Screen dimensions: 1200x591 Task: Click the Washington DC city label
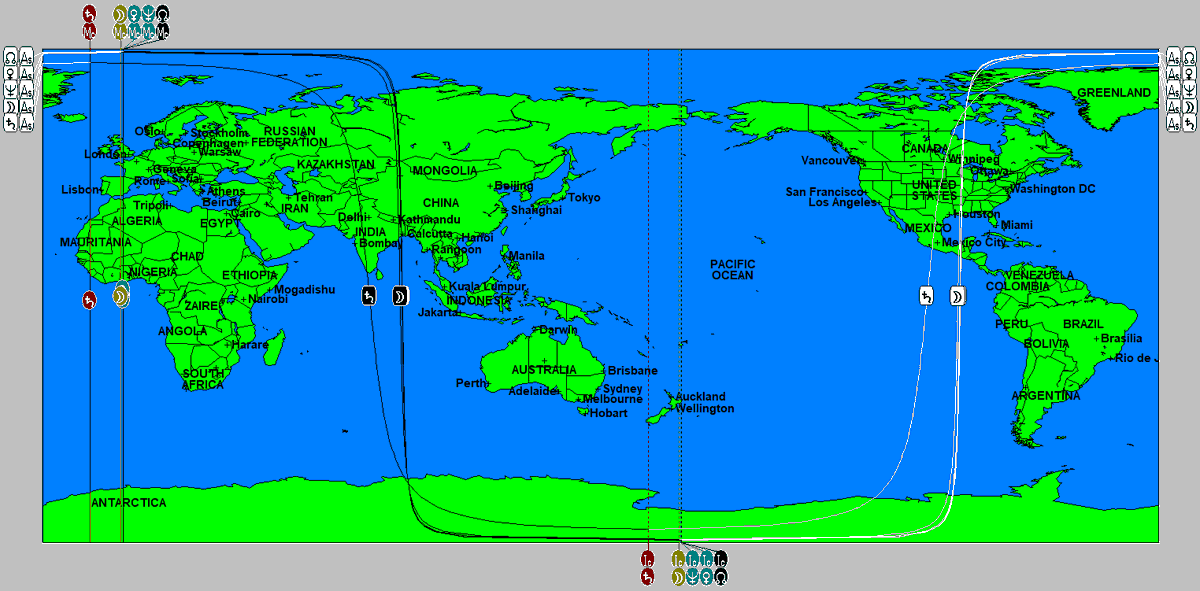click(1052, 189)
